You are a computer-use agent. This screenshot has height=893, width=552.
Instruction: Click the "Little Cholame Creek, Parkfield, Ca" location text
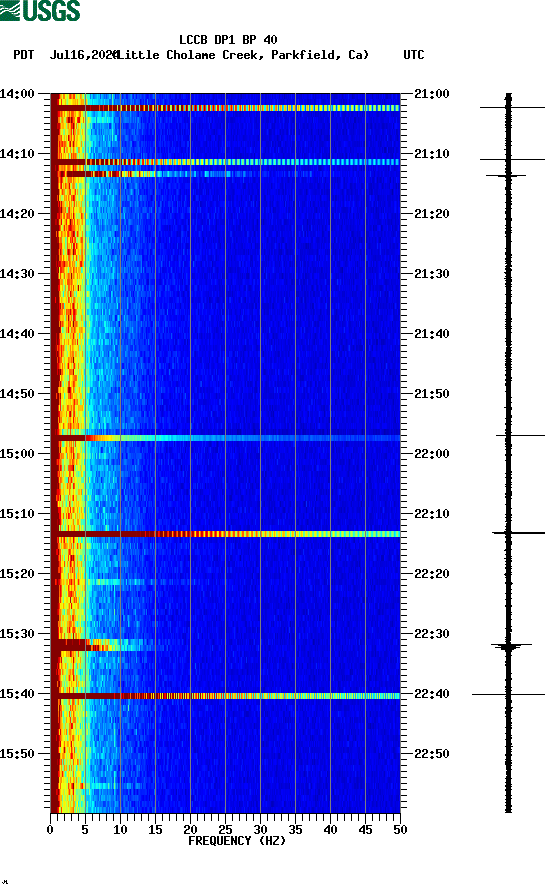[243, 55]
